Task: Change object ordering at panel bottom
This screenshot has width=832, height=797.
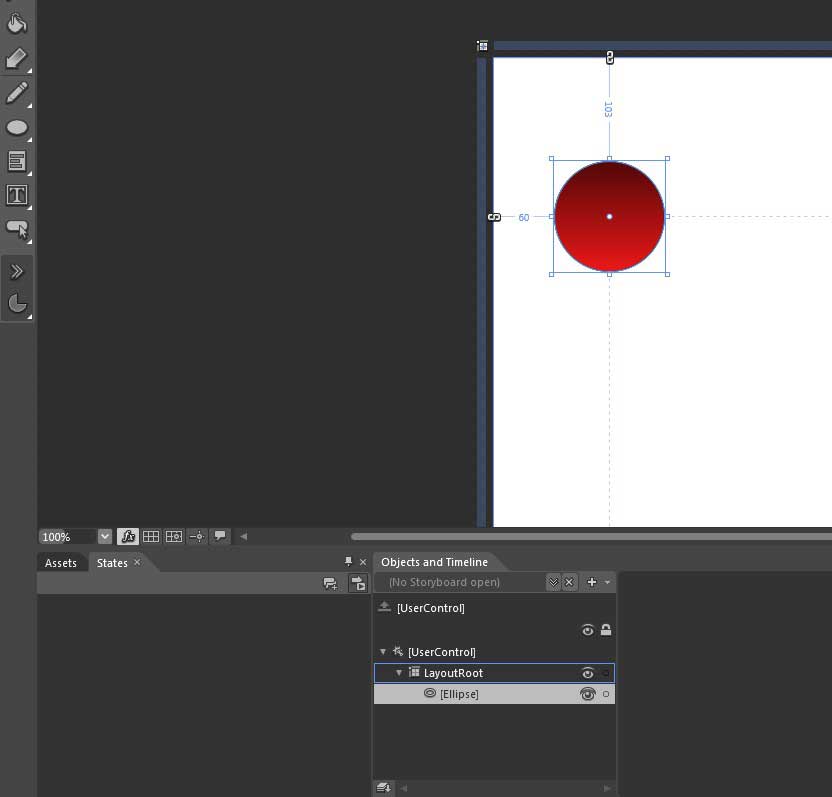Action: click(383, 788)
